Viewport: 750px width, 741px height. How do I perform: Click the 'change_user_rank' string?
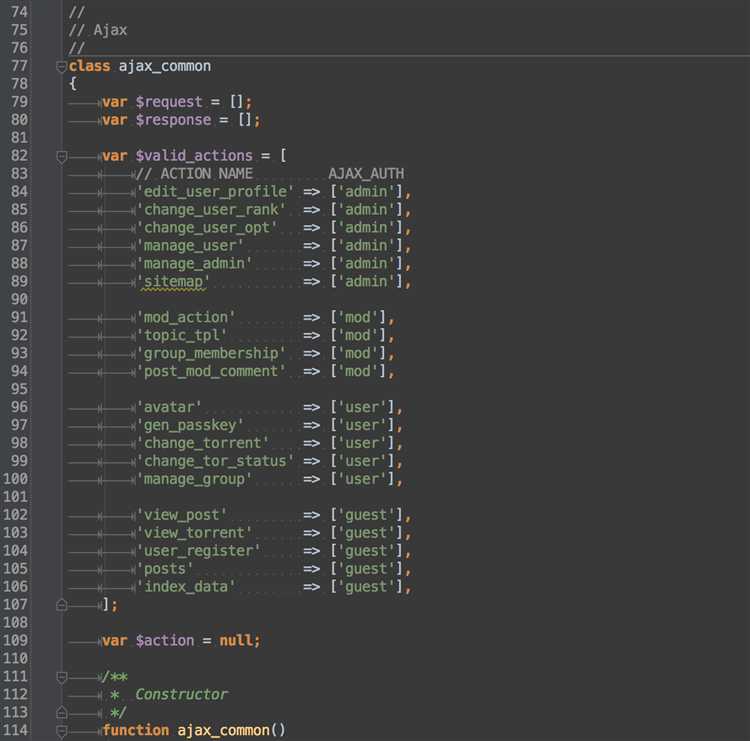point(211,210)
